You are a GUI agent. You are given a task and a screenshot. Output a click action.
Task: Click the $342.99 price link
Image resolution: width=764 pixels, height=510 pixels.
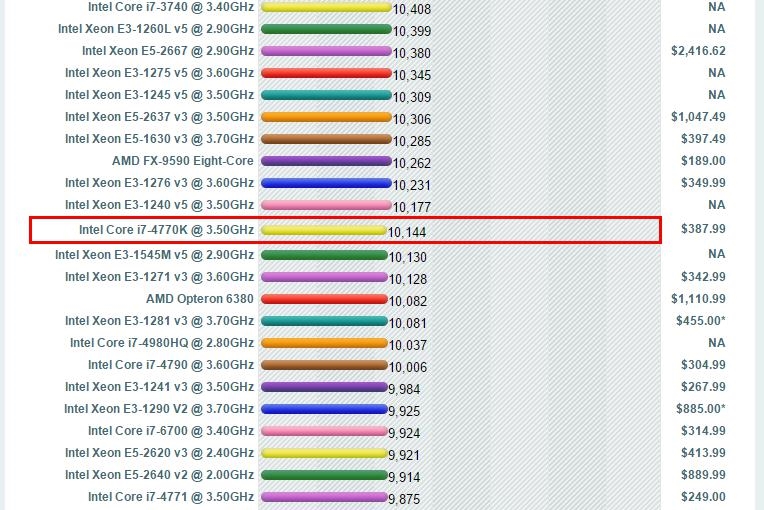pyautogui.click(x=703, y=277)
